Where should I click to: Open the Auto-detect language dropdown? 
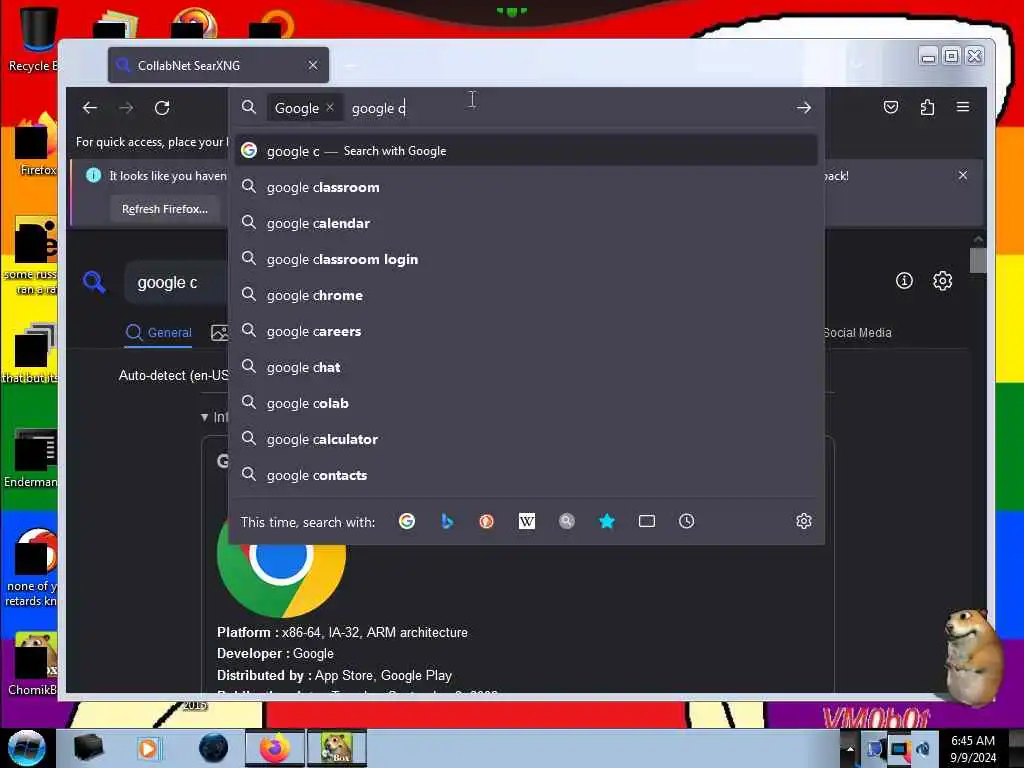tap(173, 376)
